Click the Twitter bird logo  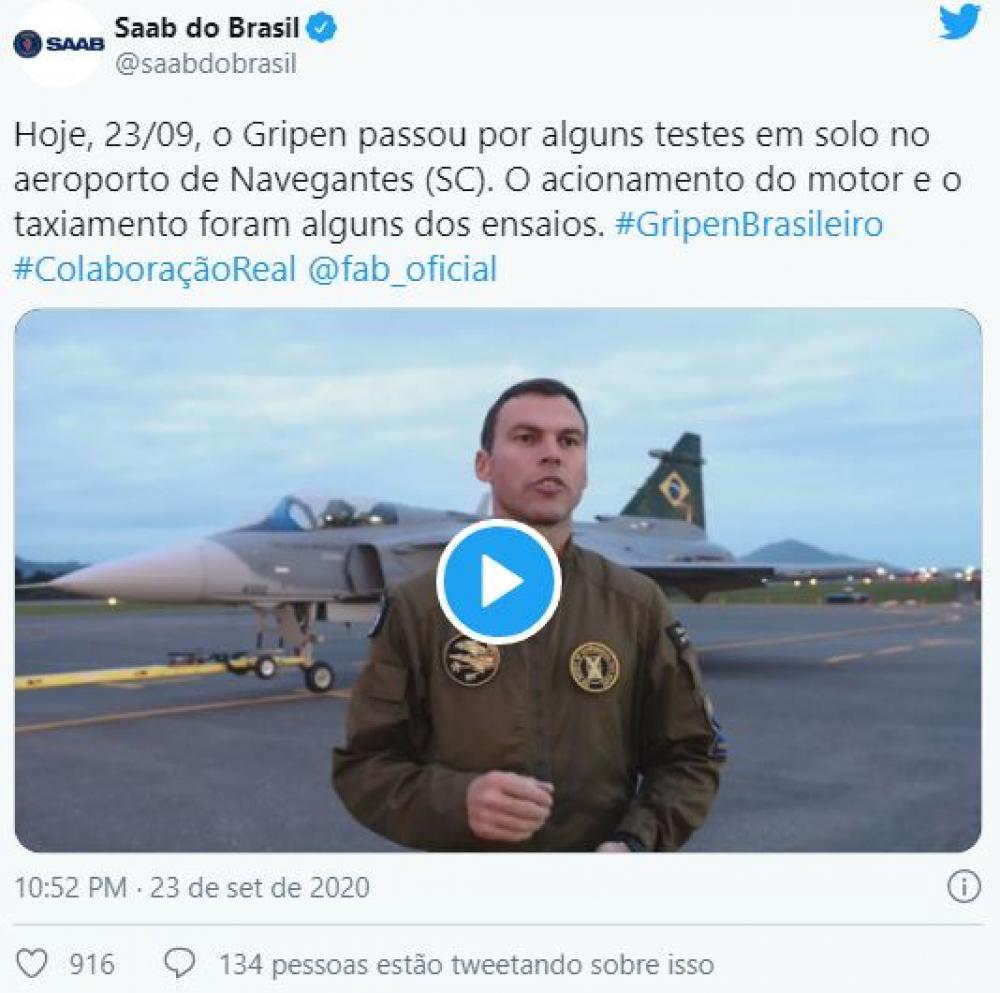959,22
